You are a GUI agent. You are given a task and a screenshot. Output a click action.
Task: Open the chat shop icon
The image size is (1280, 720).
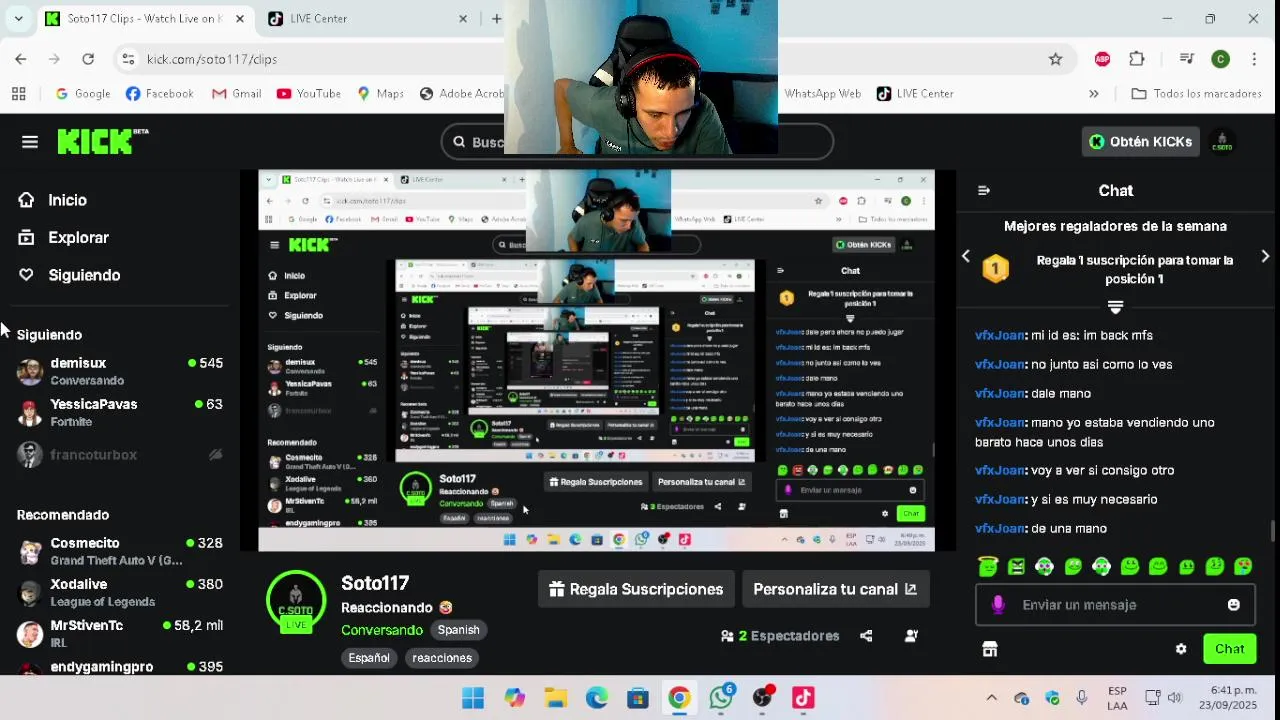(x=990, y=649)
